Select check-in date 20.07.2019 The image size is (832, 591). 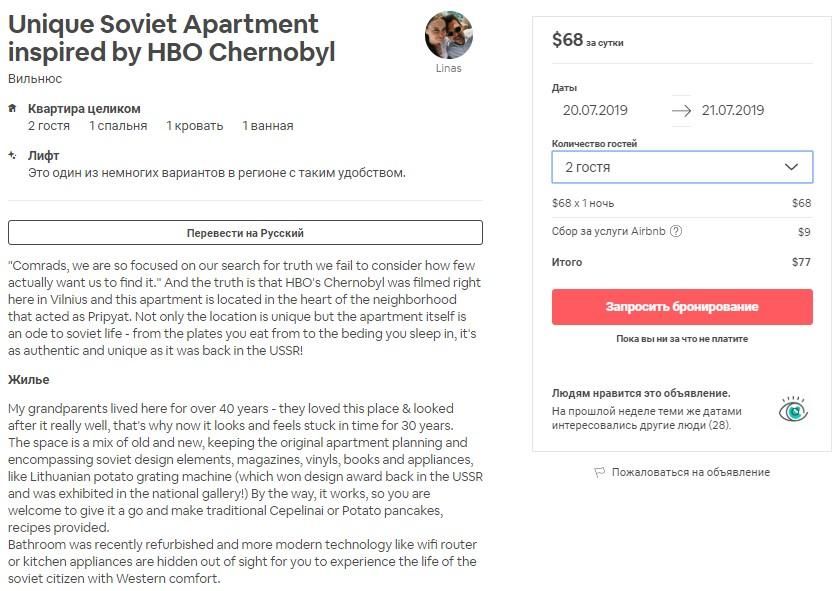click(x=595, y=110)
